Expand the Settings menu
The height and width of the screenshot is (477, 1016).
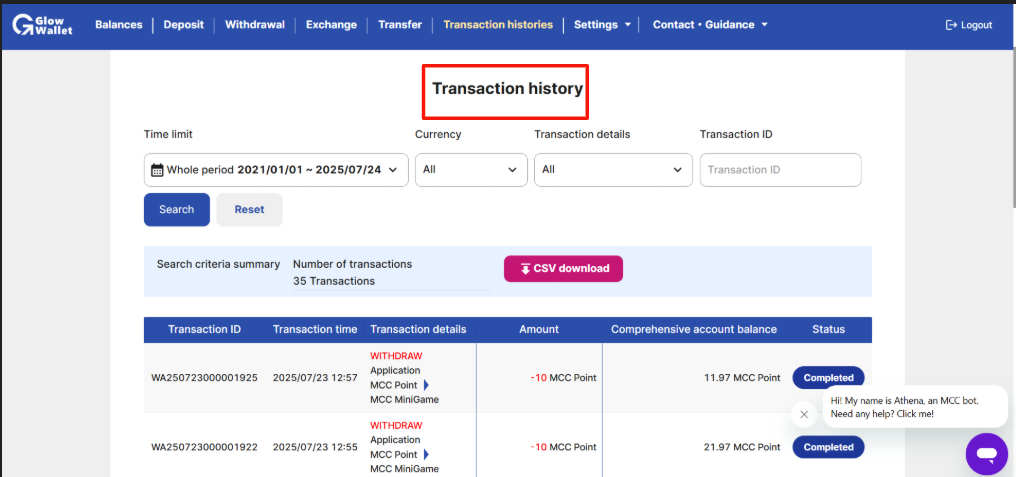(x=602, y=25)
